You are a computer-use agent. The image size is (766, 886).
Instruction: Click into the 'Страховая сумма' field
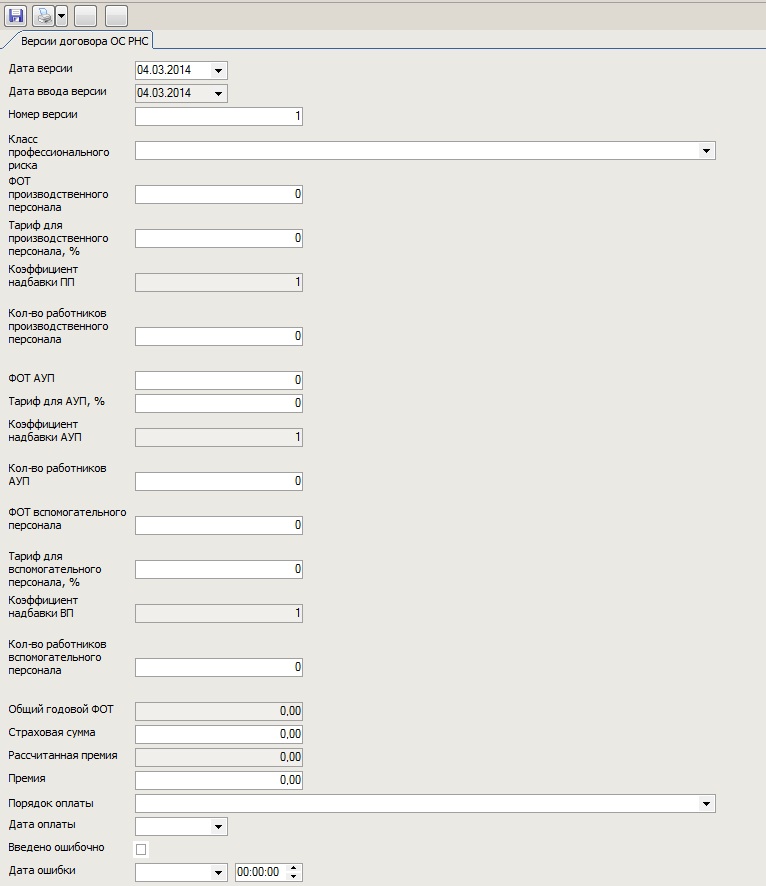pos(218,734)
